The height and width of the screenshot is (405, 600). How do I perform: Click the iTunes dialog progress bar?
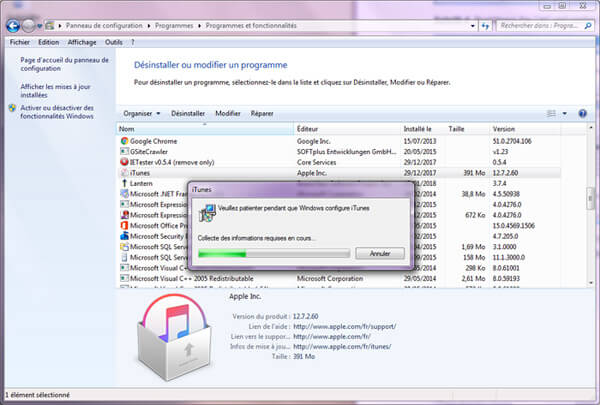pos(274,253)
